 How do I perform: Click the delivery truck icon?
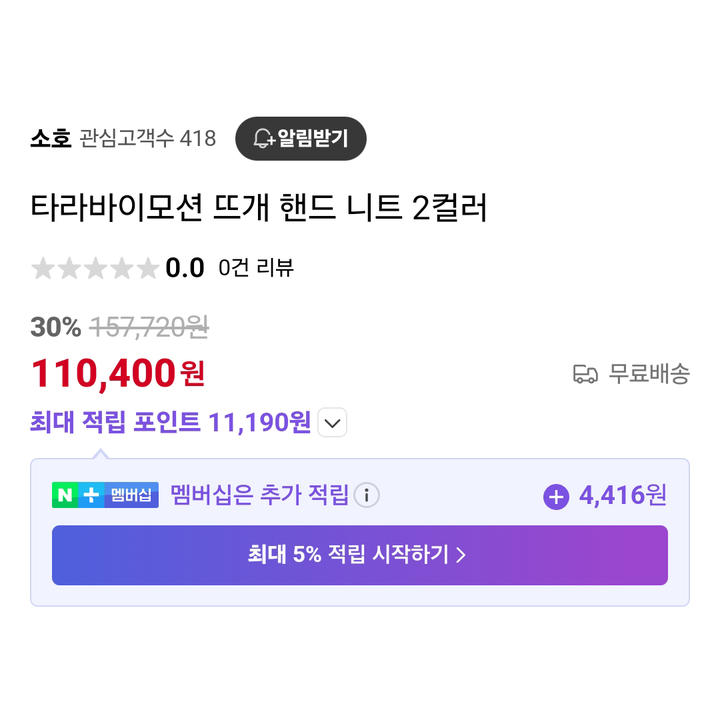[x=585, y=374]
